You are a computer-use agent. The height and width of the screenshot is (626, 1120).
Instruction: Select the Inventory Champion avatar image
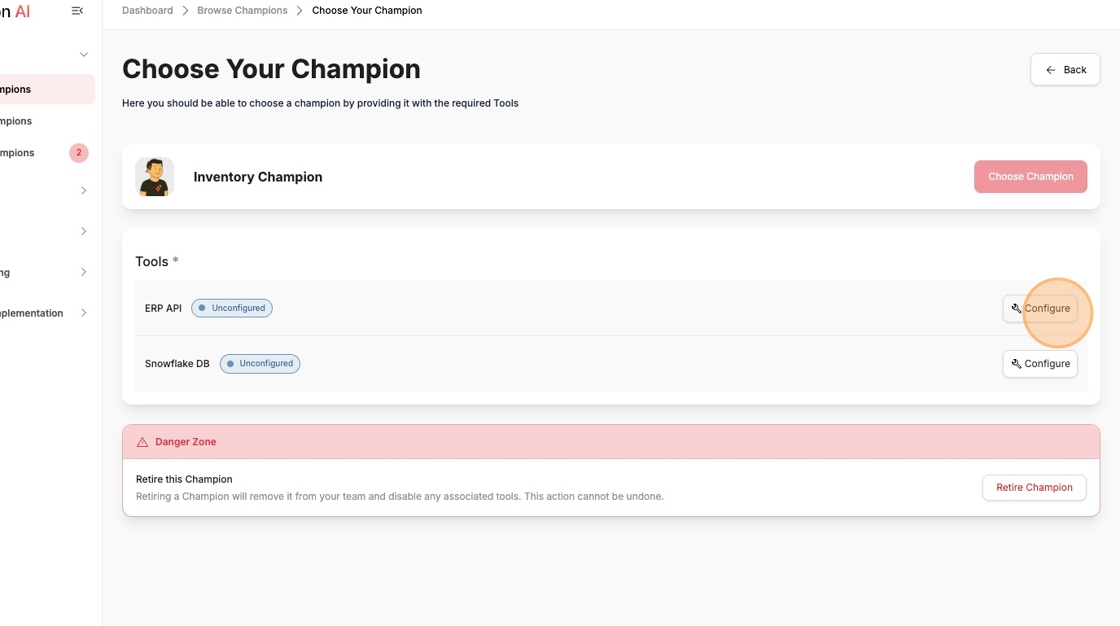(x=155, y=176)
